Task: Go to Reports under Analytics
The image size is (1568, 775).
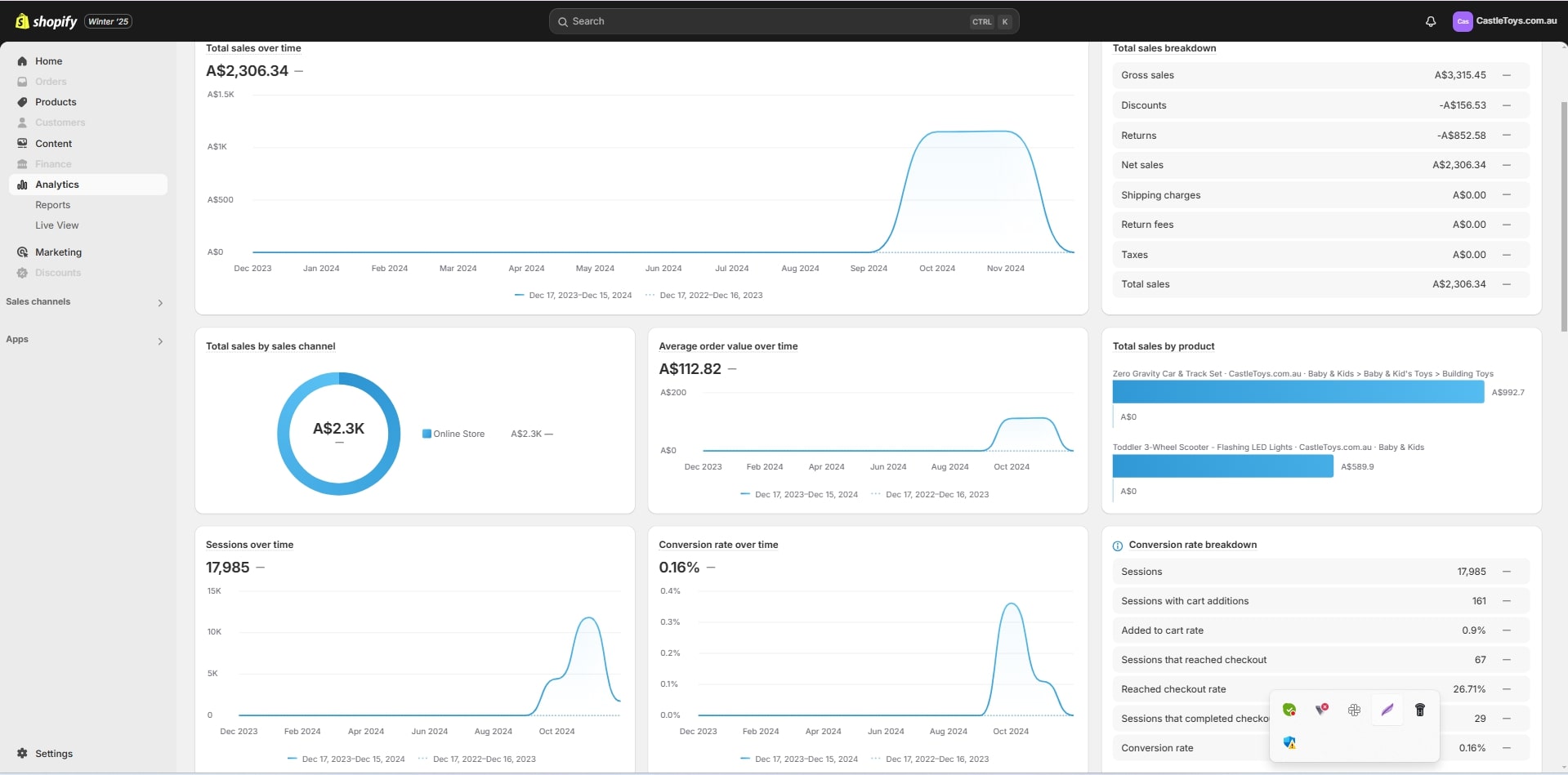Action: coord(52,205)
